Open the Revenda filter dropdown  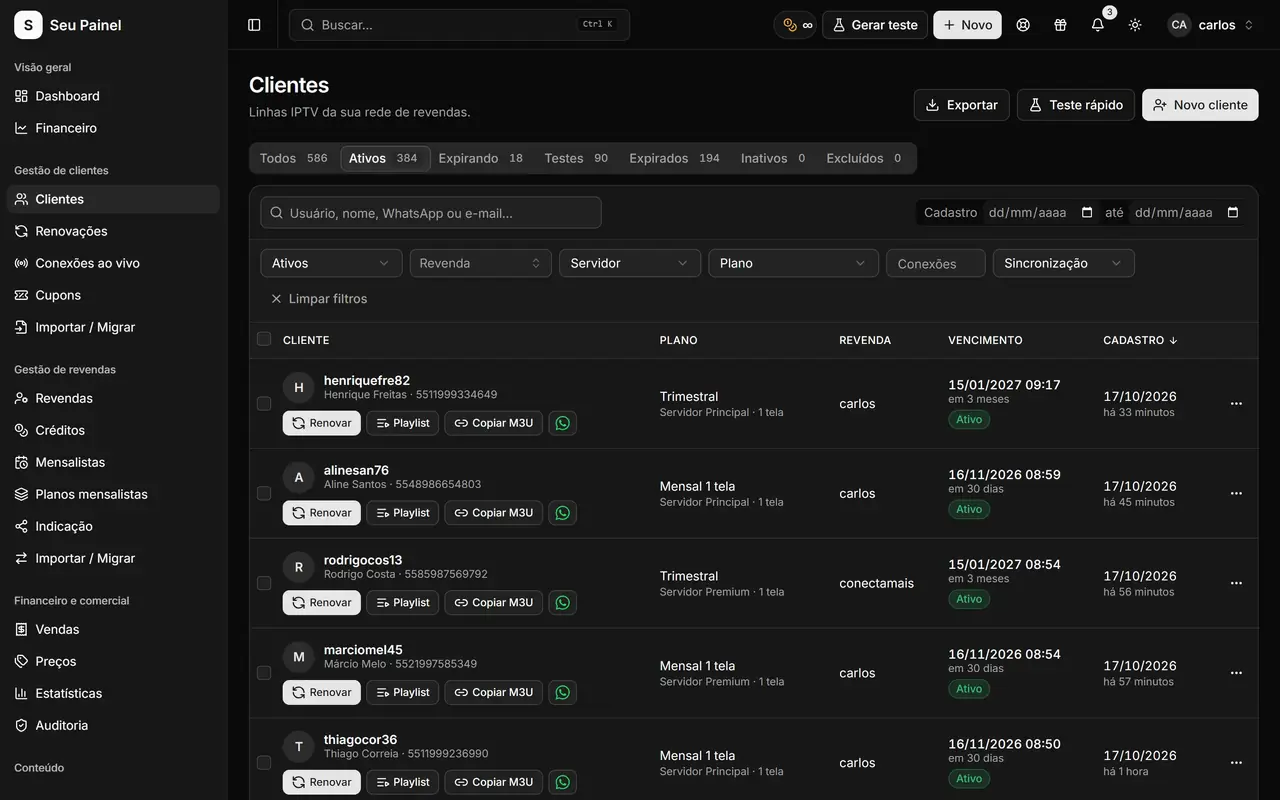480,263
